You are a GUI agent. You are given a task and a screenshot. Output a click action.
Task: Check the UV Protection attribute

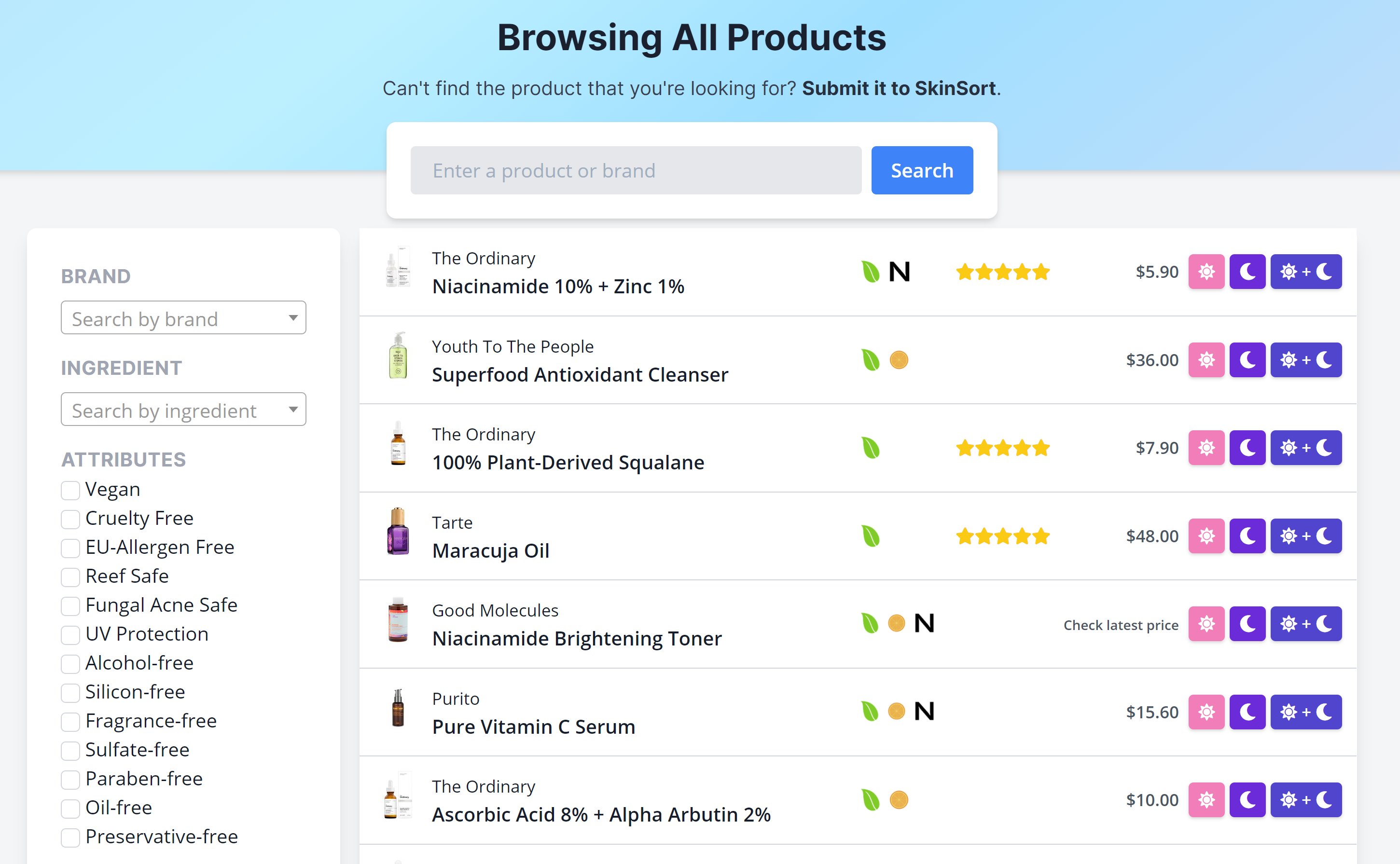70,635
